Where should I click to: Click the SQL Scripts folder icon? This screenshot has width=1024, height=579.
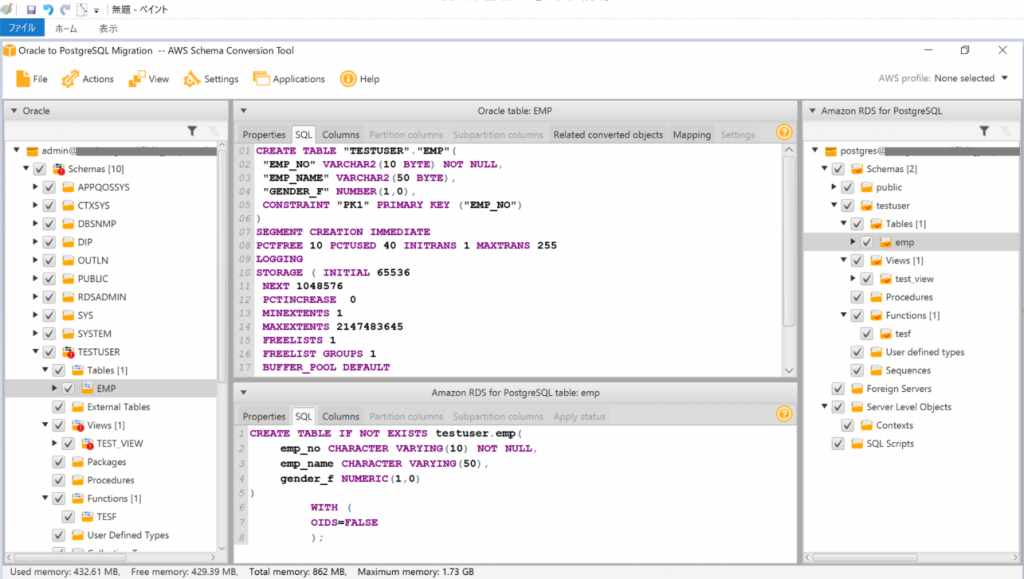pyautogui.click(x=857, y=443)
